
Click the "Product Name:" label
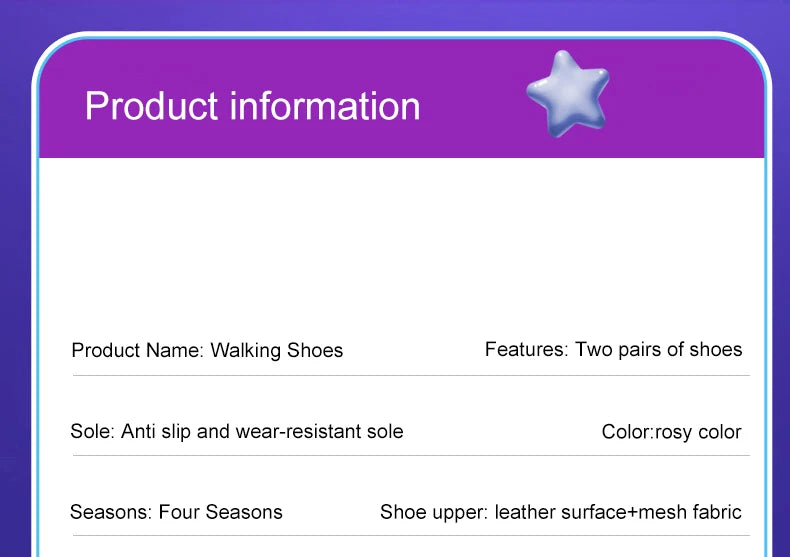pyautogui.click(x=137, y=351)
